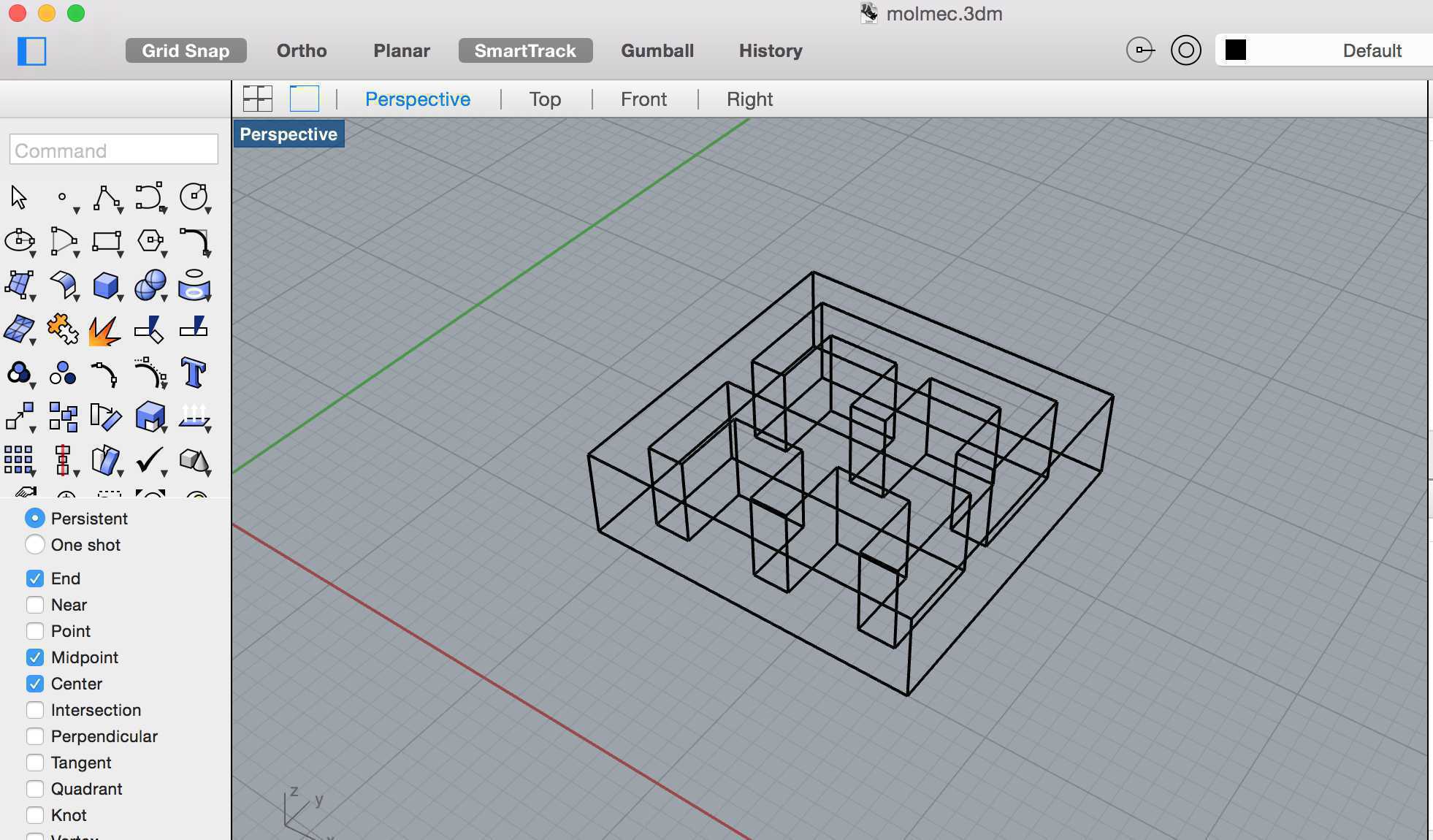Choose the Rectangle tool
This screenshot has width=1433, height=840.
(x=106, y=241)
